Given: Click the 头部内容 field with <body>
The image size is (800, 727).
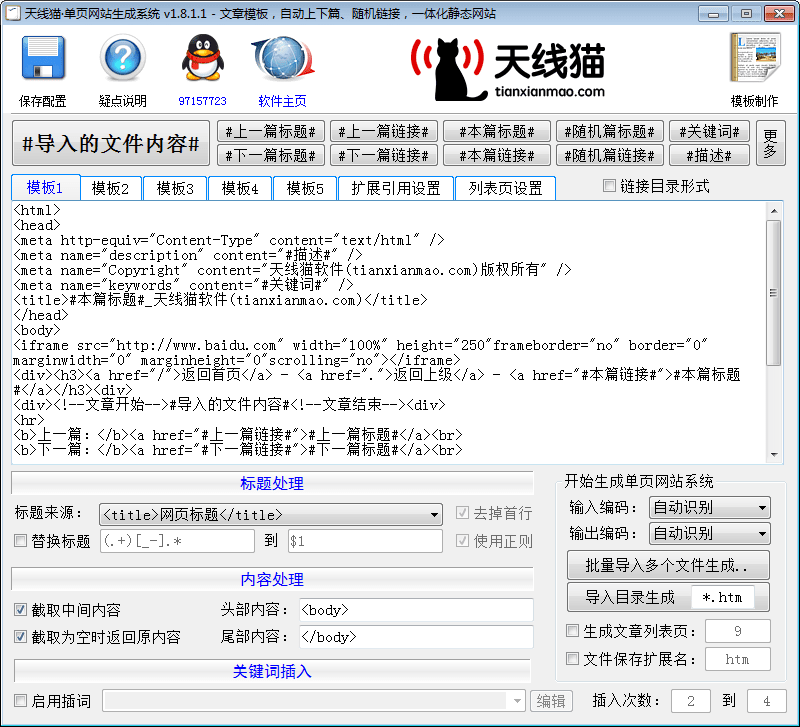Looking at the screenshot, I should coord(416,610).
